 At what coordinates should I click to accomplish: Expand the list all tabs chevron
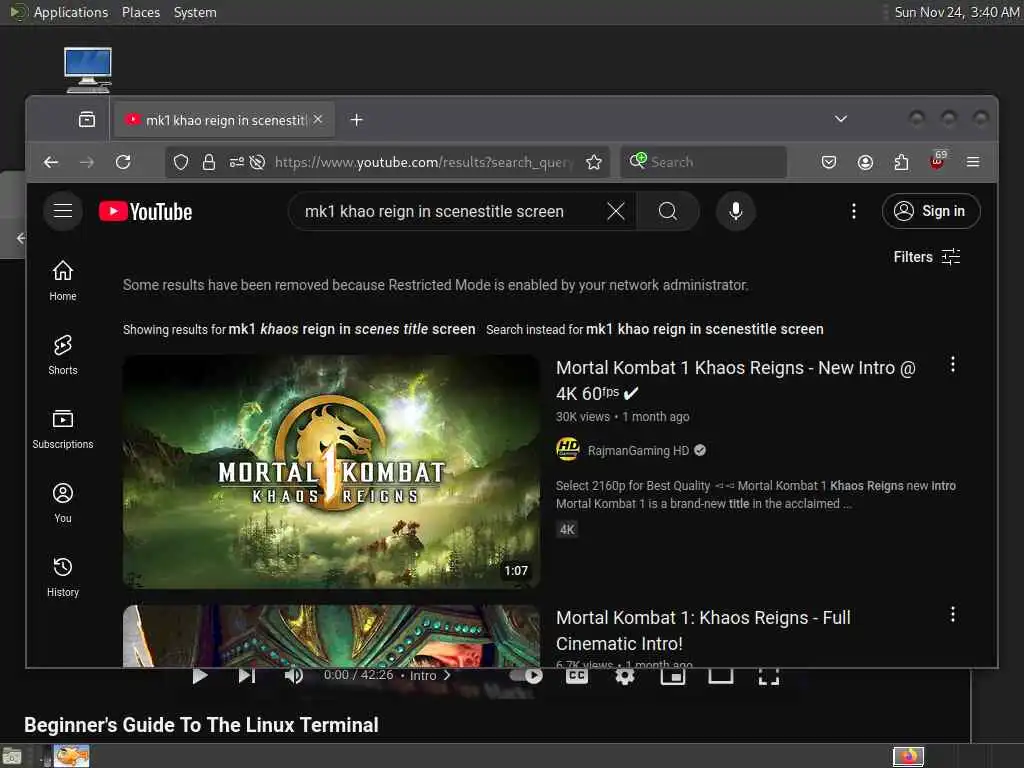pos(841,119)
